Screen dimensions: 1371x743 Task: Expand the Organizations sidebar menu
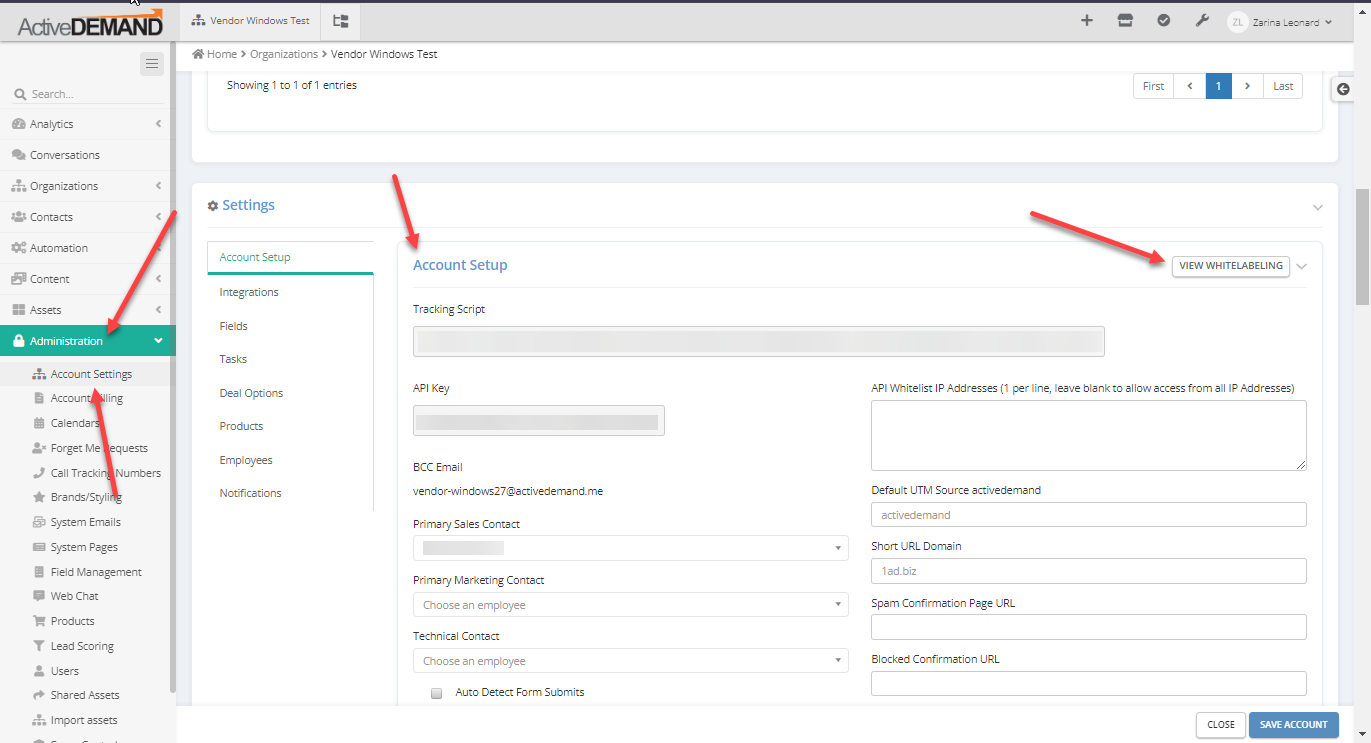[x=88, y=186]
